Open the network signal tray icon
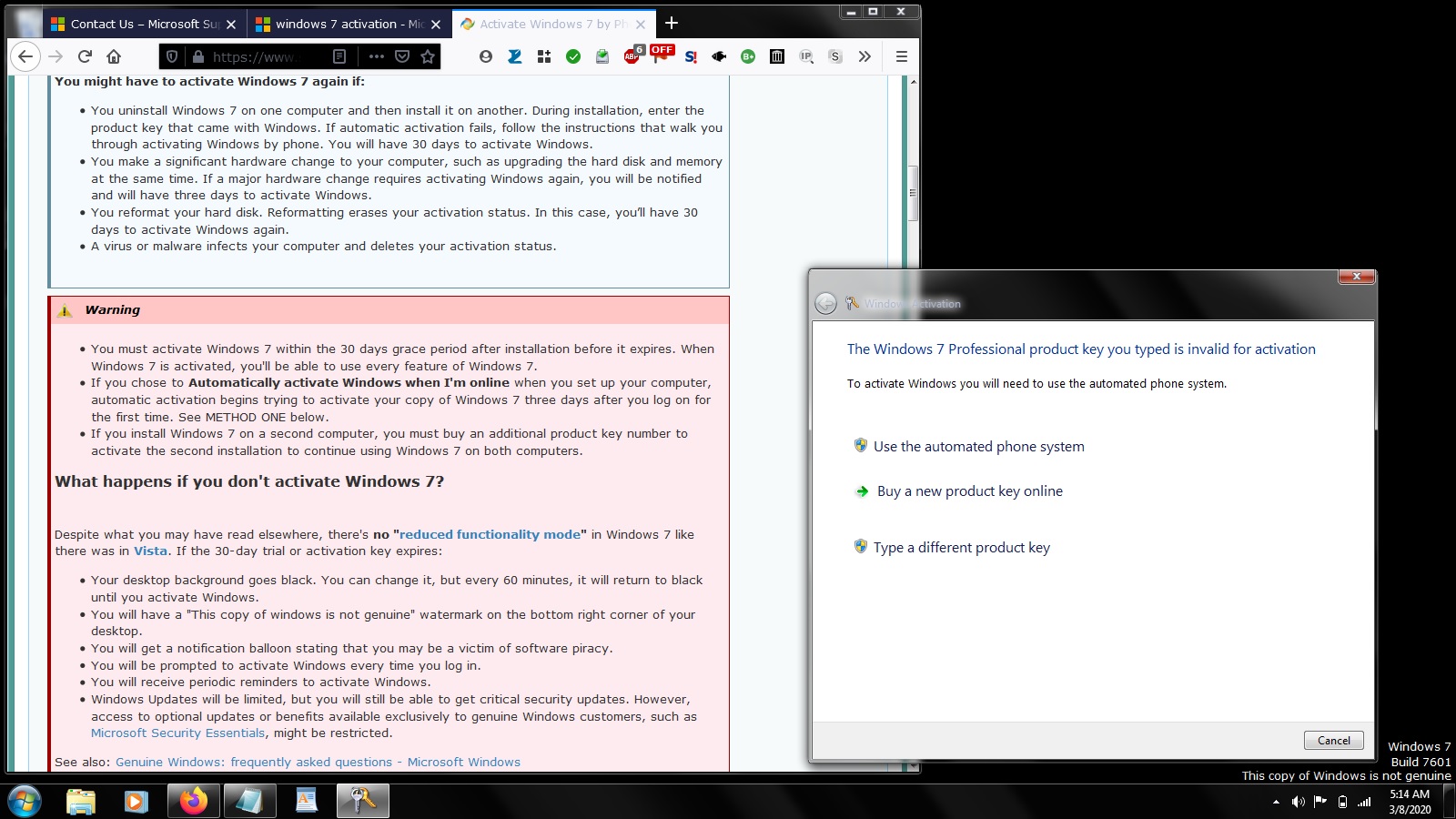Viewport: 1456px width, 819px height. 1364,802
